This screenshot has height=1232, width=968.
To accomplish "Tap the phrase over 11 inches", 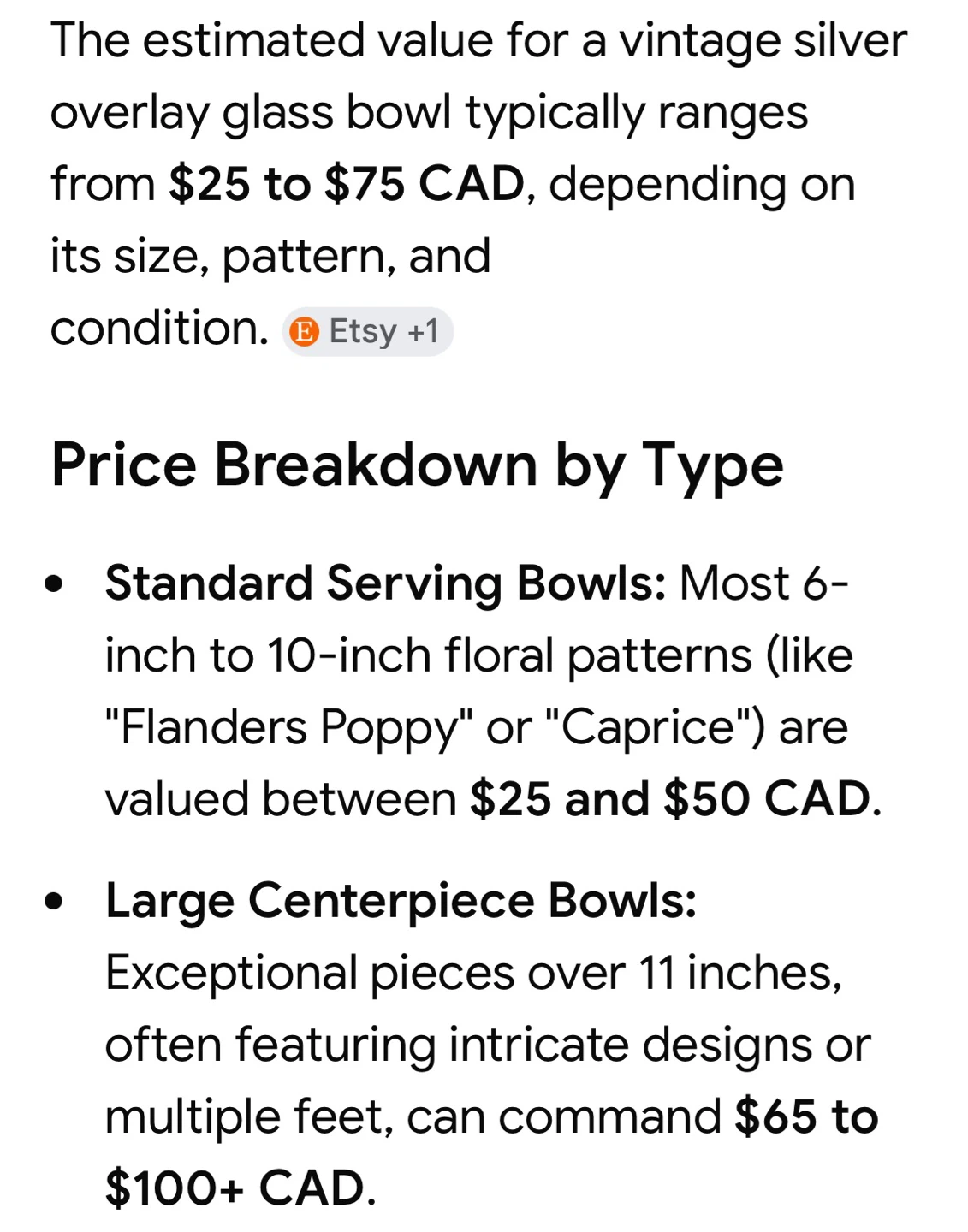I will click(x=685, y=974).
